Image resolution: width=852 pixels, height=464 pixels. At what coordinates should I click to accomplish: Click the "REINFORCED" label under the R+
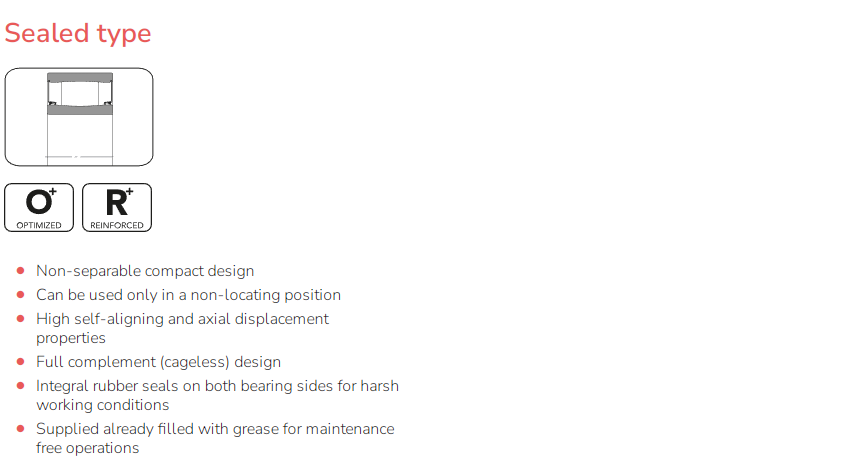click(117, 225)
